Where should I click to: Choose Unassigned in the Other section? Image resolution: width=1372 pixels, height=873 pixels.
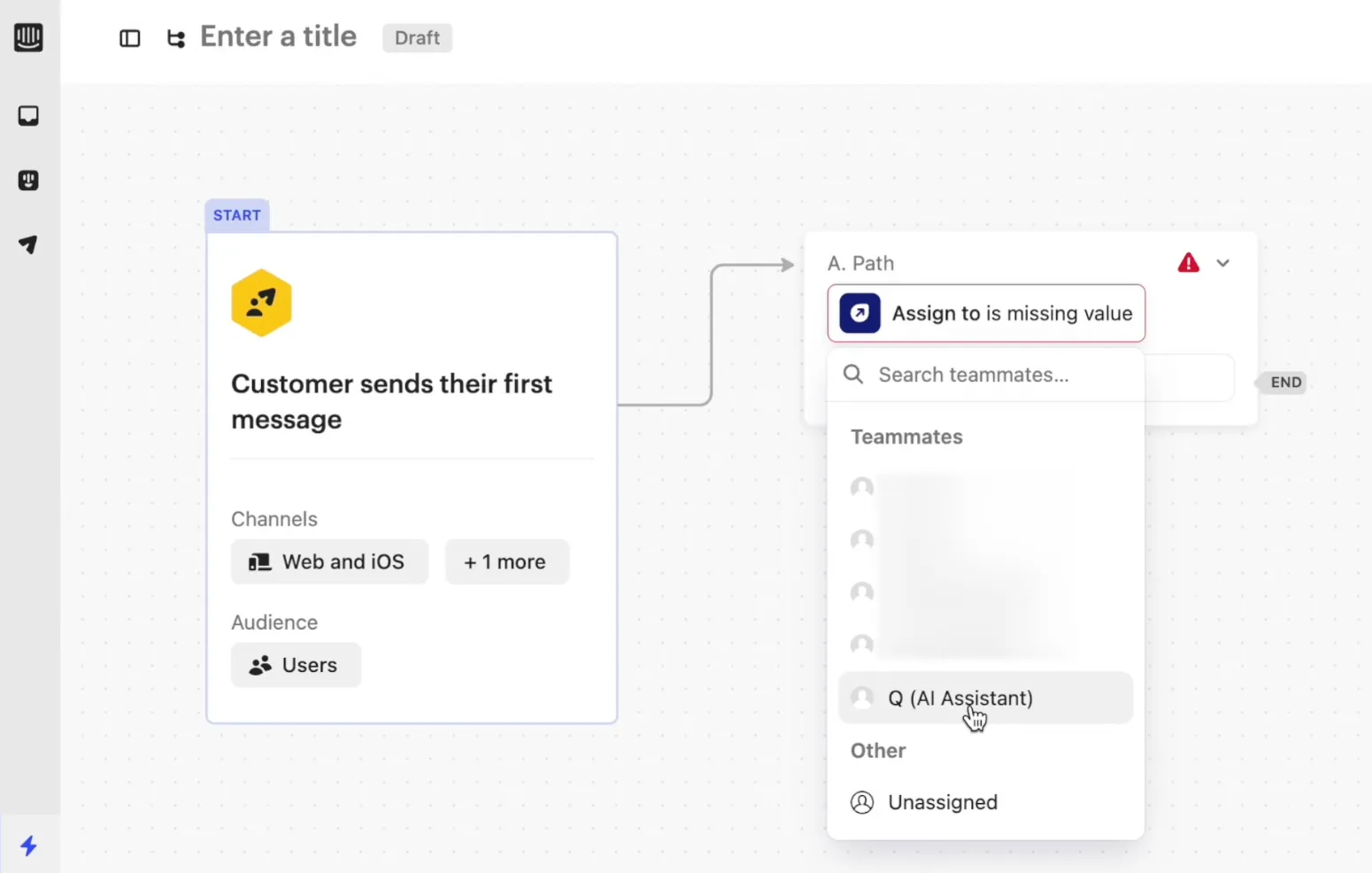pos(942,802)
